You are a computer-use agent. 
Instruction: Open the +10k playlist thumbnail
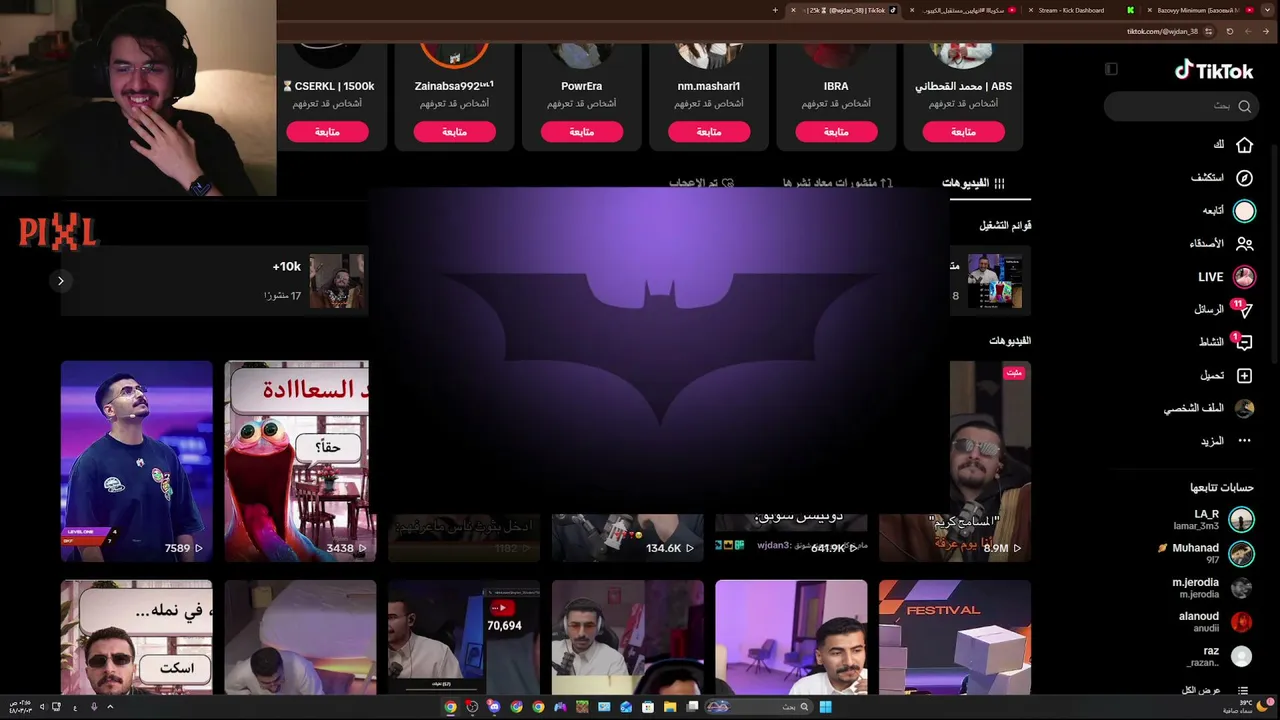click(337, 281)
